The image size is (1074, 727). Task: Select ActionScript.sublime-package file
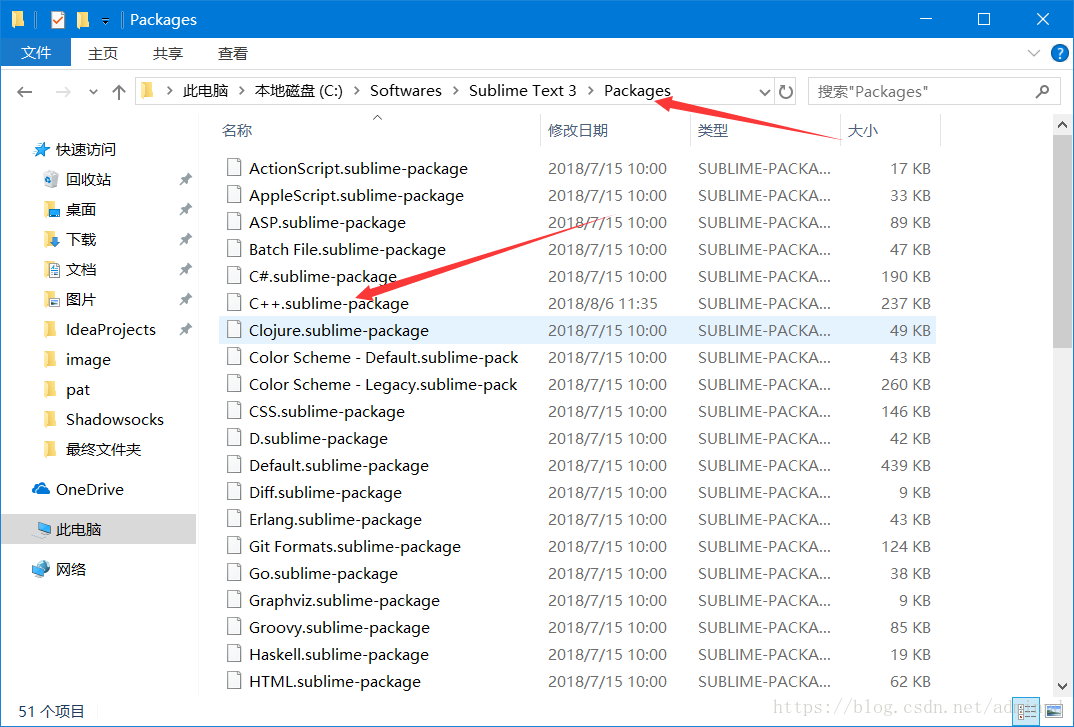tap(358, 169)
